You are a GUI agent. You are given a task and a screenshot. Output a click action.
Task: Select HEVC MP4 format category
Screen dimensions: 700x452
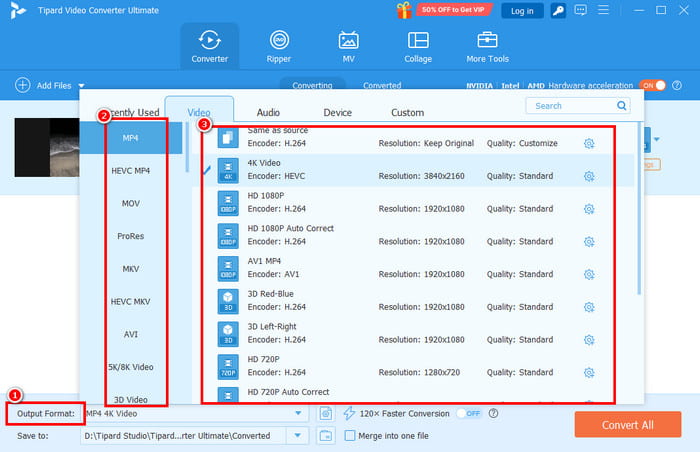coord(131,171)
